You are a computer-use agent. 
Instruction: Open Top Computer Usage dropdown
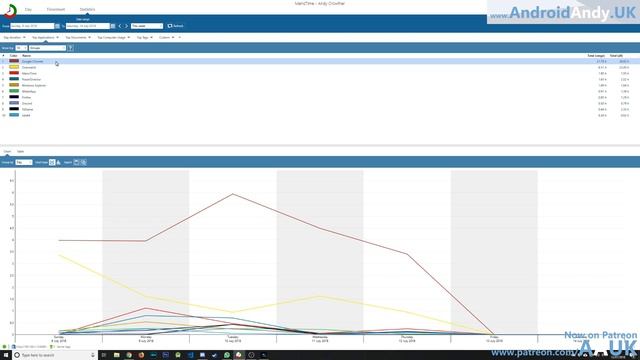coord(113,38)
